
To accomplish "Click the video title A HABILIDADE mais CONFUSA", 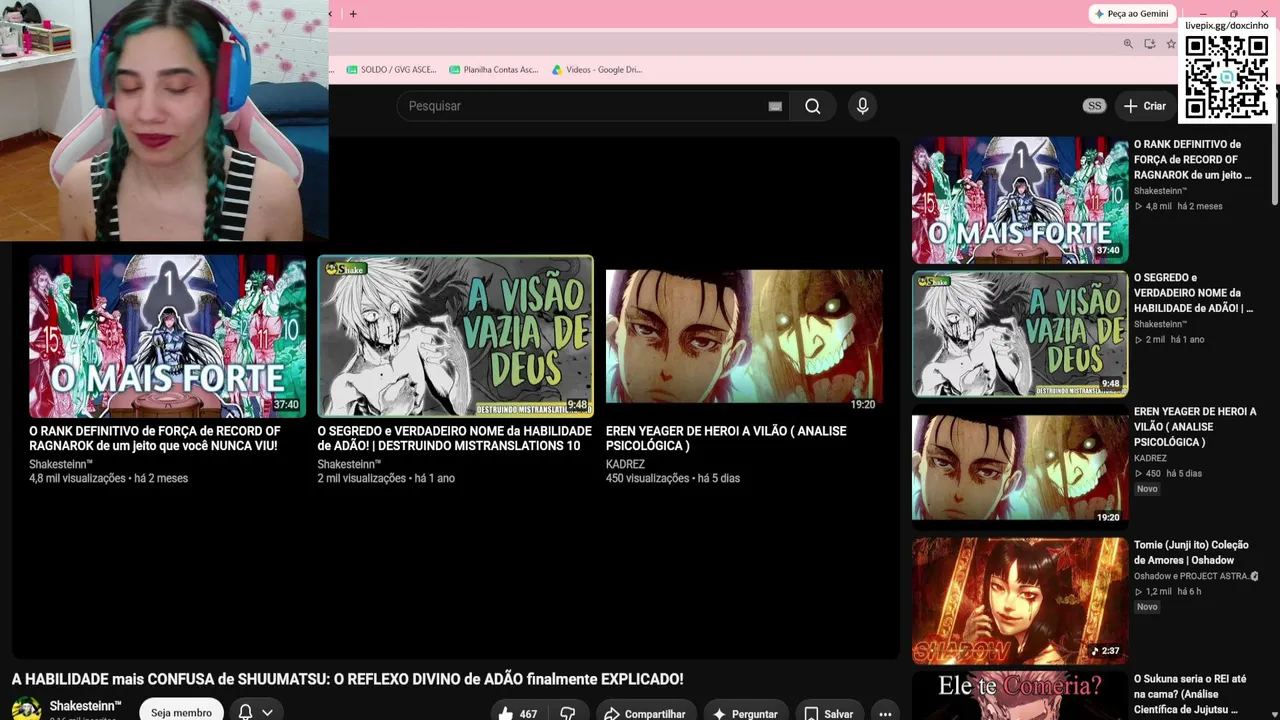I will (347, 679).
